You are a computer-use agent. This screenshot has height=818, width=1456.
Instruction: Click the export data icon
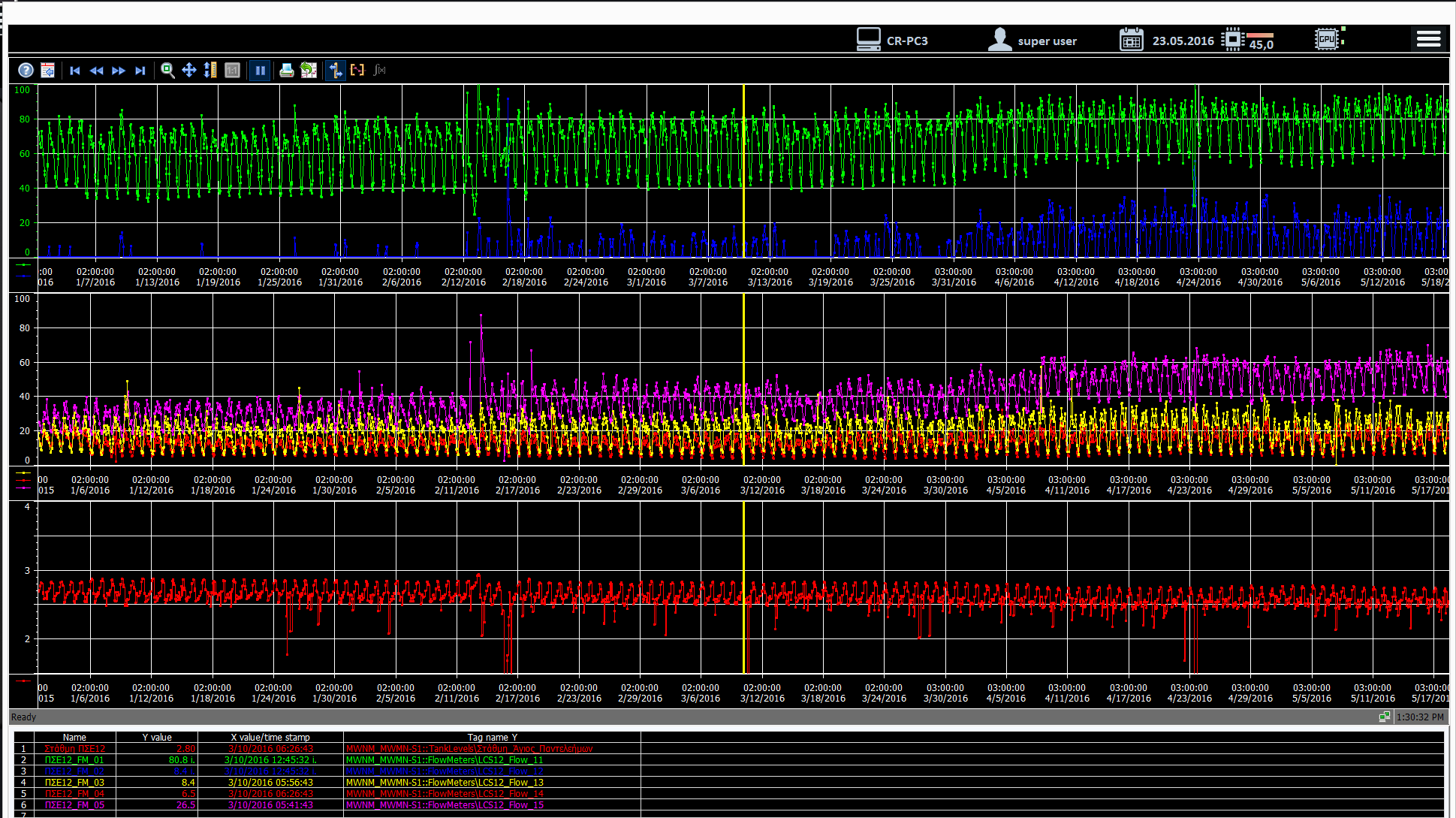(x=309, y=70)
